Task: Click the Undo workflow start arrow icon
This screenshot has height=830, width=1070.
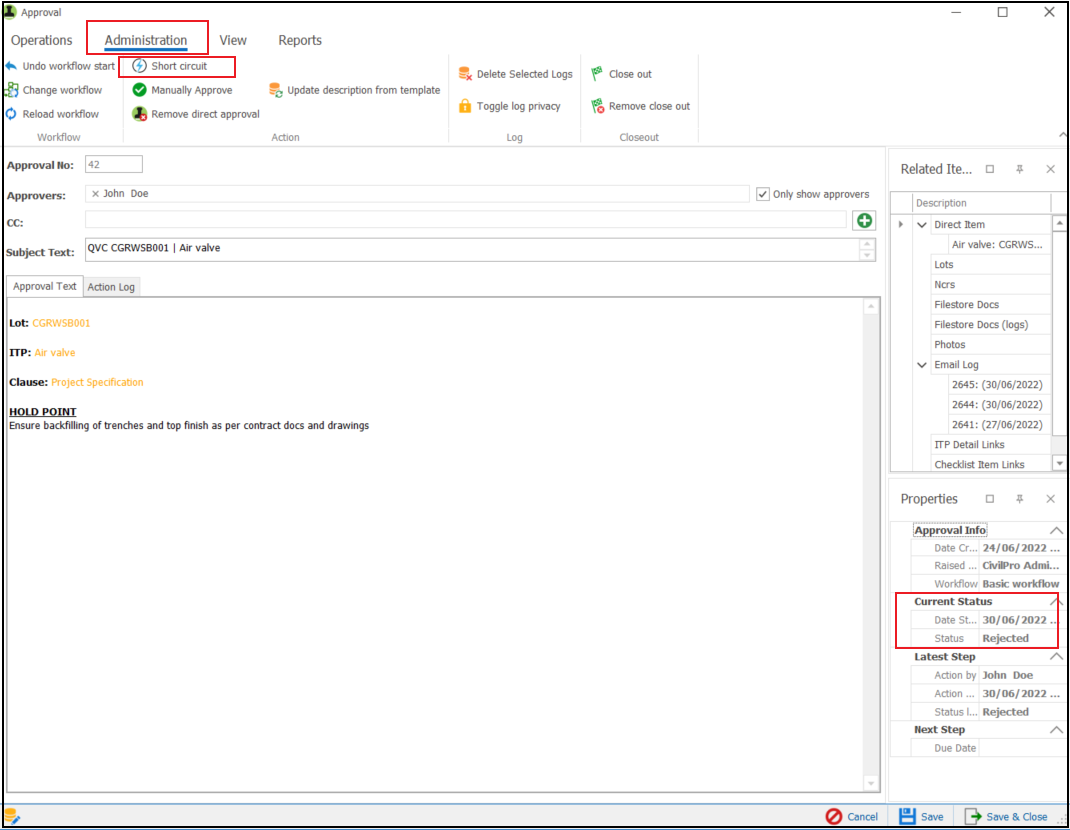Action: click(11, 66)
